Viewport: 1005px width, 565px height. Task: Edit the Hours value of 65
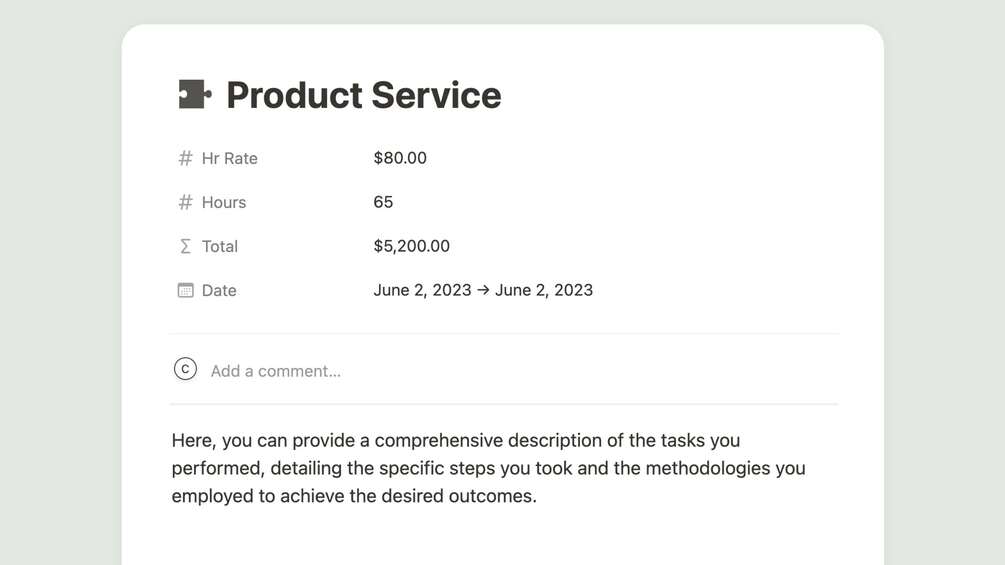(x=383, y=202)
